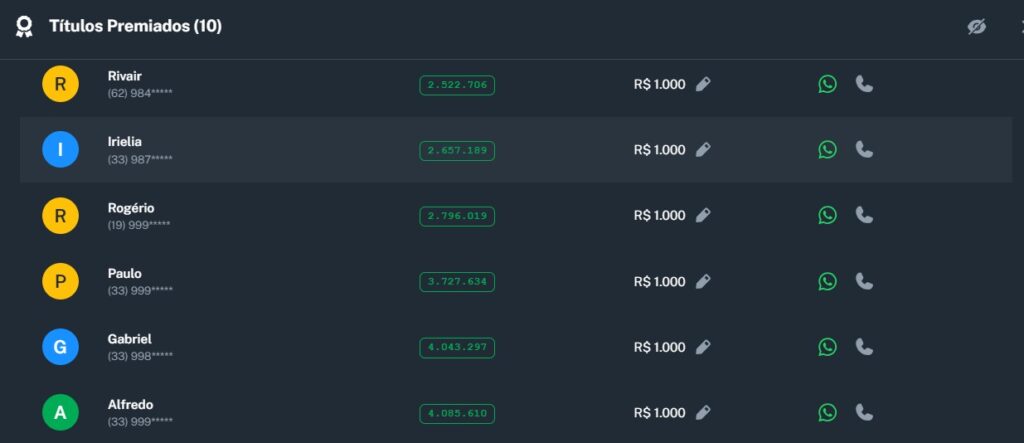Select ticket number badge 4.043.297

(457, 348)
